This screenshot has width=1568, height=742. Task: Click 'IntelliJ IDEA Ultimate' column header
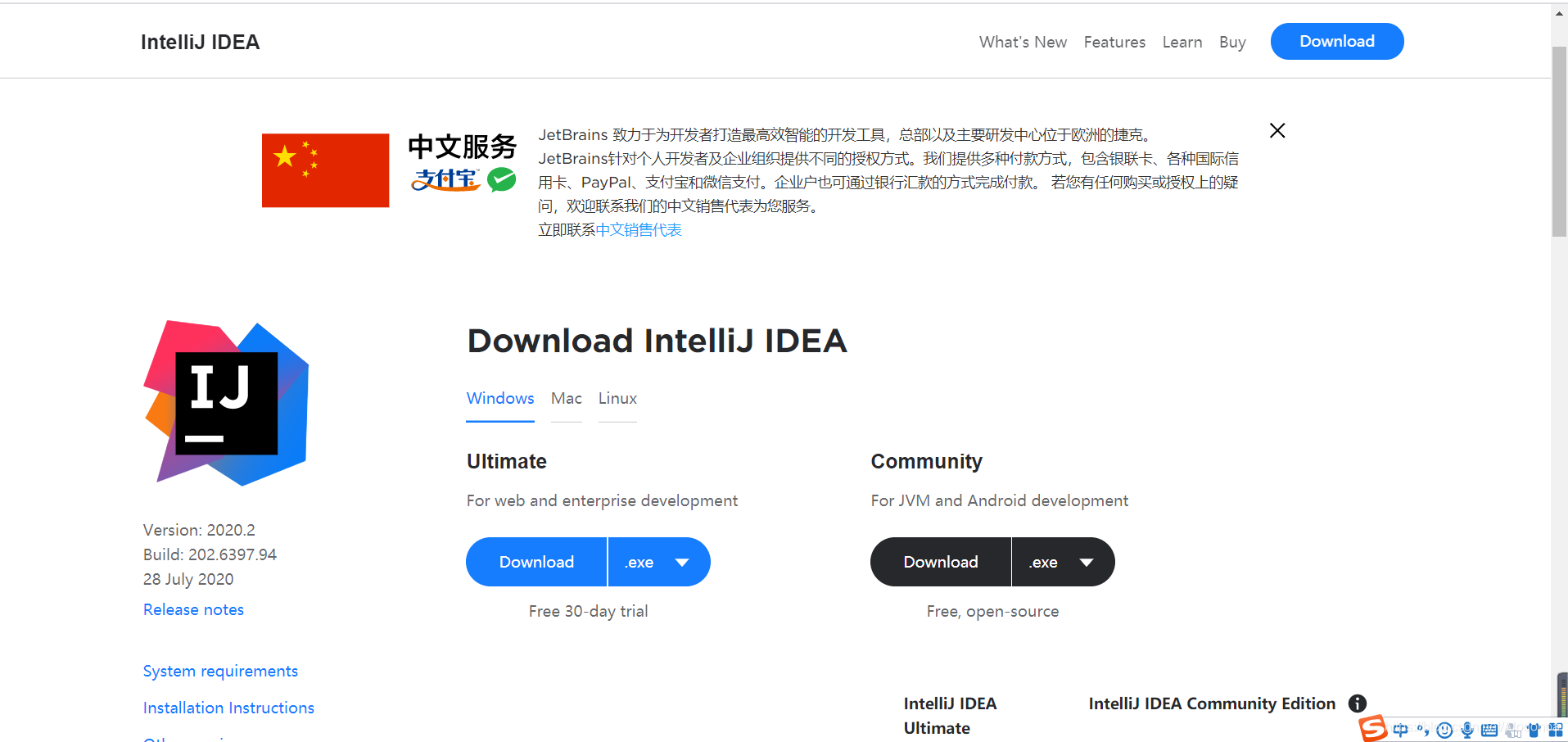click(x=950, y=716)
